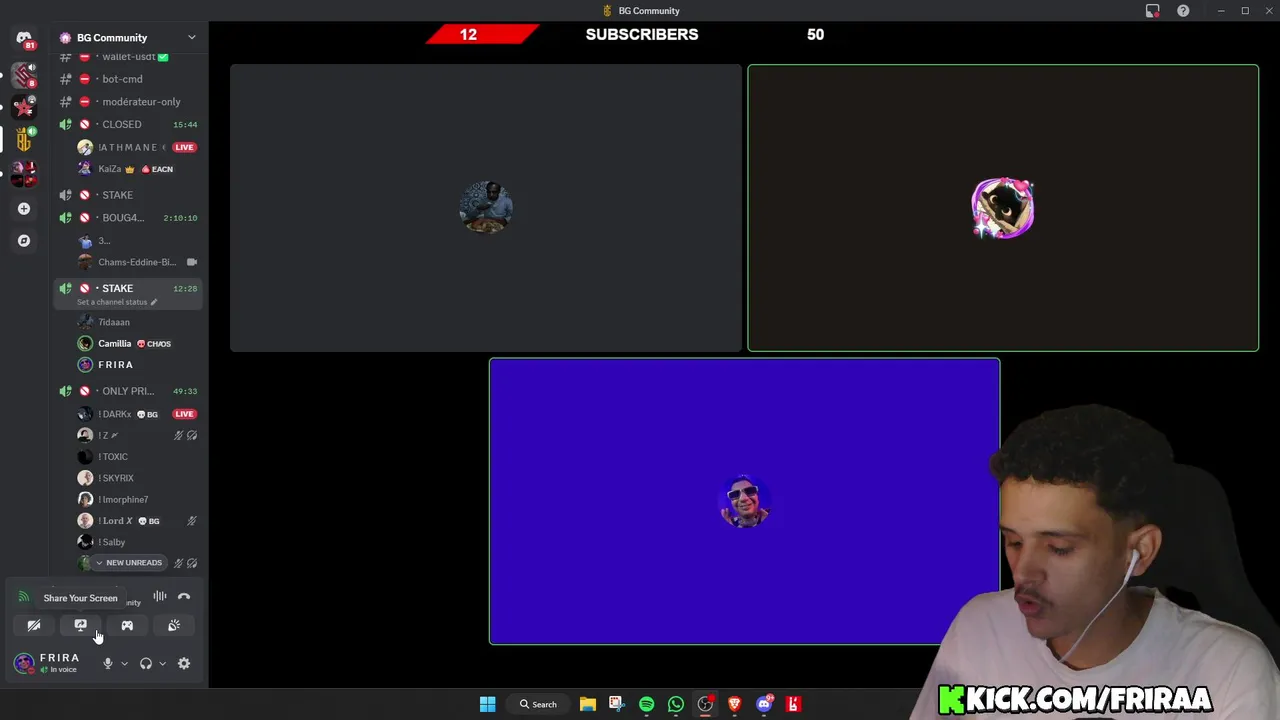Join the ONLY PRI... voice channel
1280x720 pixels.
tap(130, 391)
